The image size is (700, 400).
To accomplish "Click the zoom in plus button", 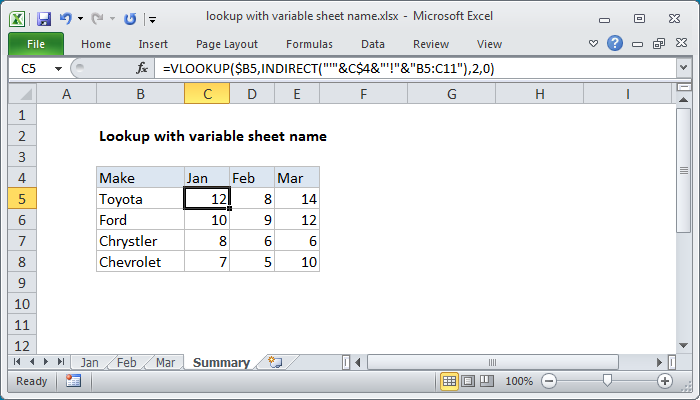I will pos(664,381).
